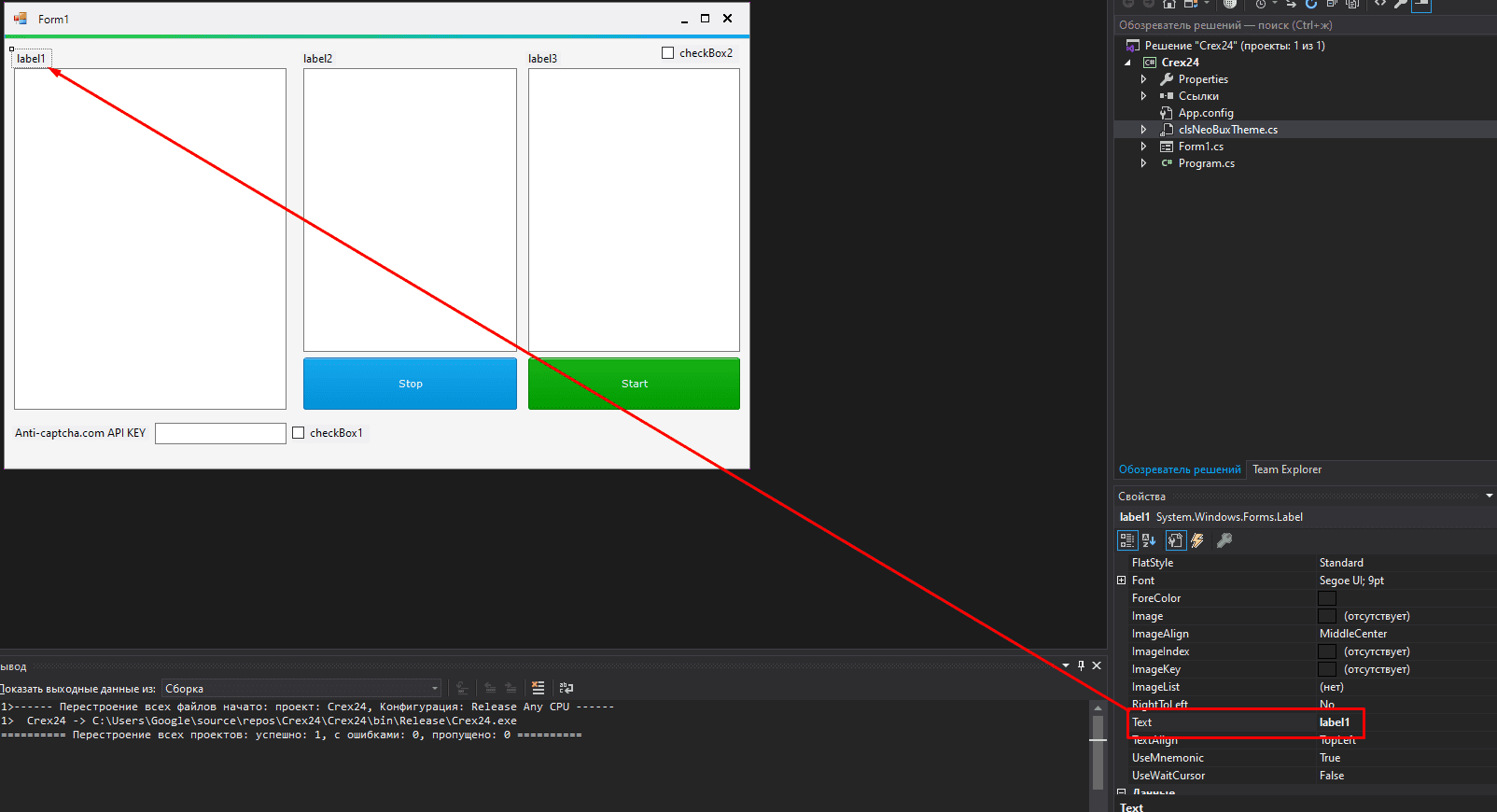This screenshot has height=812, width=1497.
Task: Toggle word wrap in Output panel
Action: coord(567,688)
